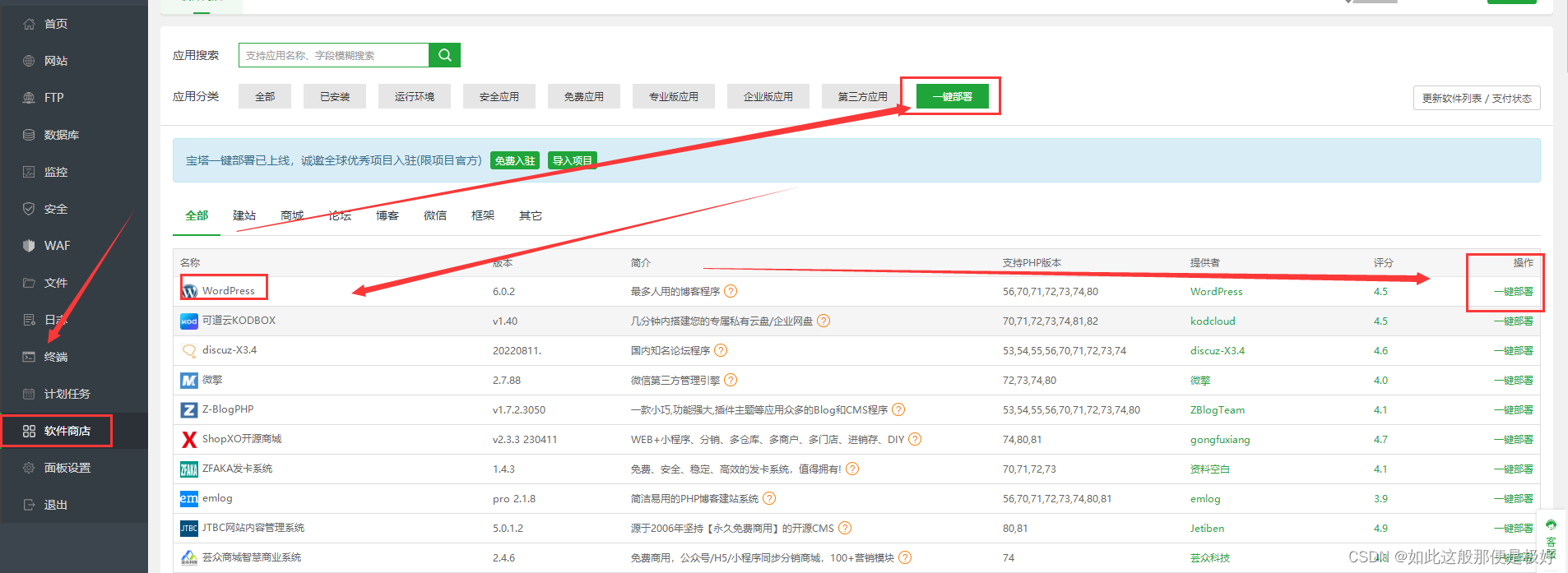The height and width of the screenshot is (573, 1568).
Task: Click the 软件商店 grid icon
Action: point(29,431)
